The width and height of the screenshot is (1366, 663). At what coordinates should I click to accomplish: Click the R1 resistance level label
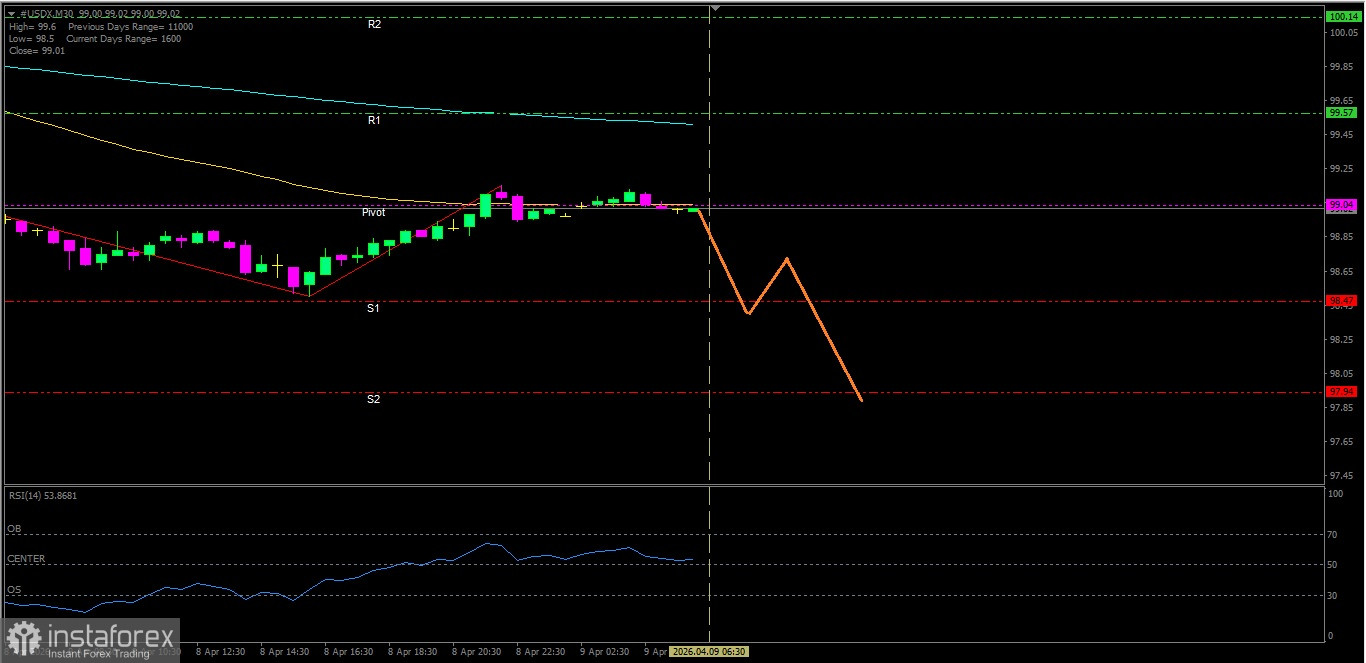pos(374,120)
